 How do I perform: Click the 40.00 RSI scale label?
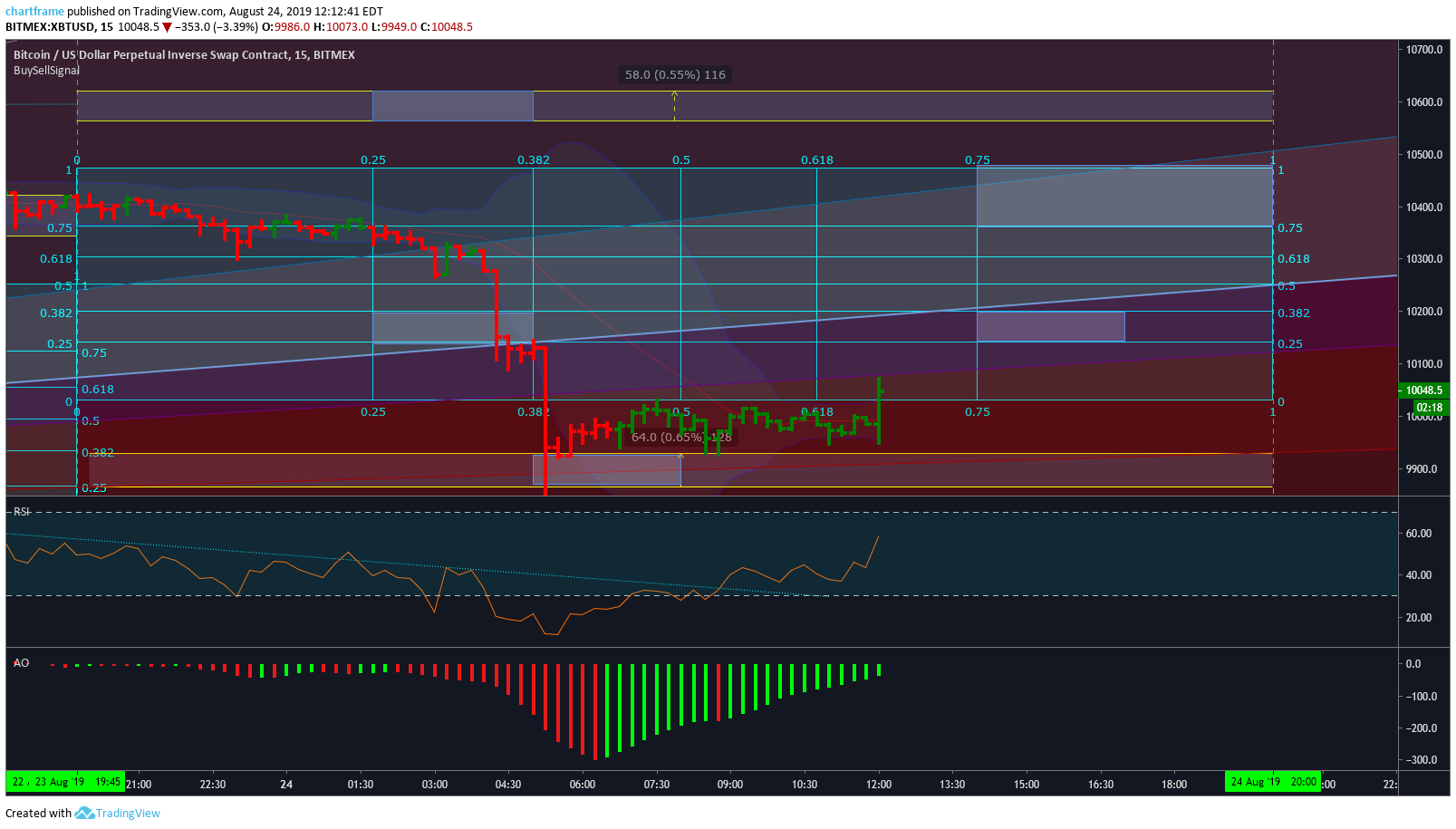(x=1419, y=575)
